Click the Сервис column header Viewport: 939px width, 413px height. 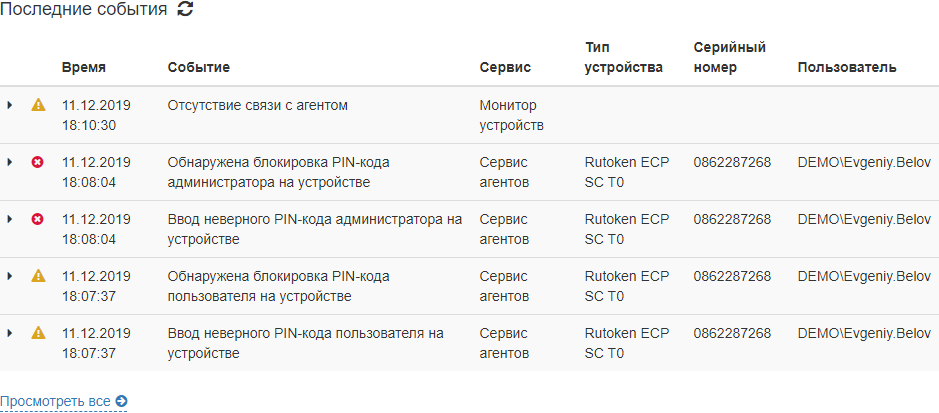[505, 68]
